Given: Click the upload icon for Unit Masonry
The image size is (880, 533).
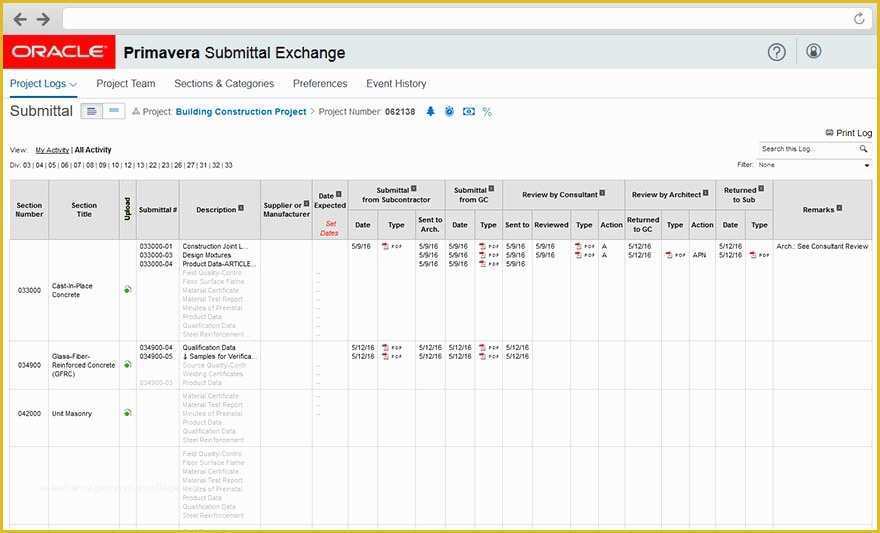Looking at the screenshot, I should (127, 412).
